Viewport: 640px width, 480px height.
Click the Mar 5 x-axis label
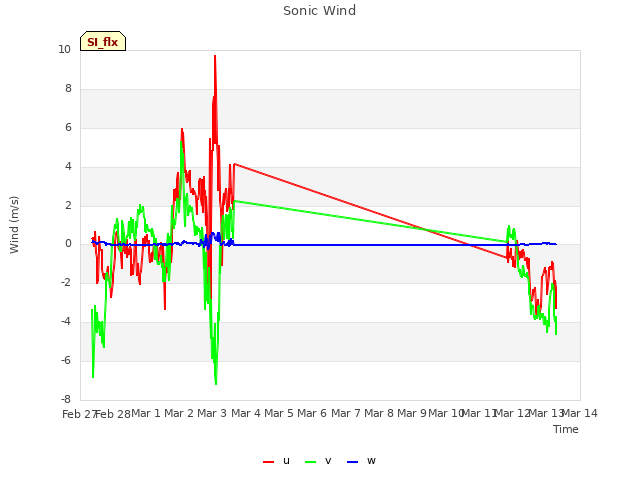279,413
